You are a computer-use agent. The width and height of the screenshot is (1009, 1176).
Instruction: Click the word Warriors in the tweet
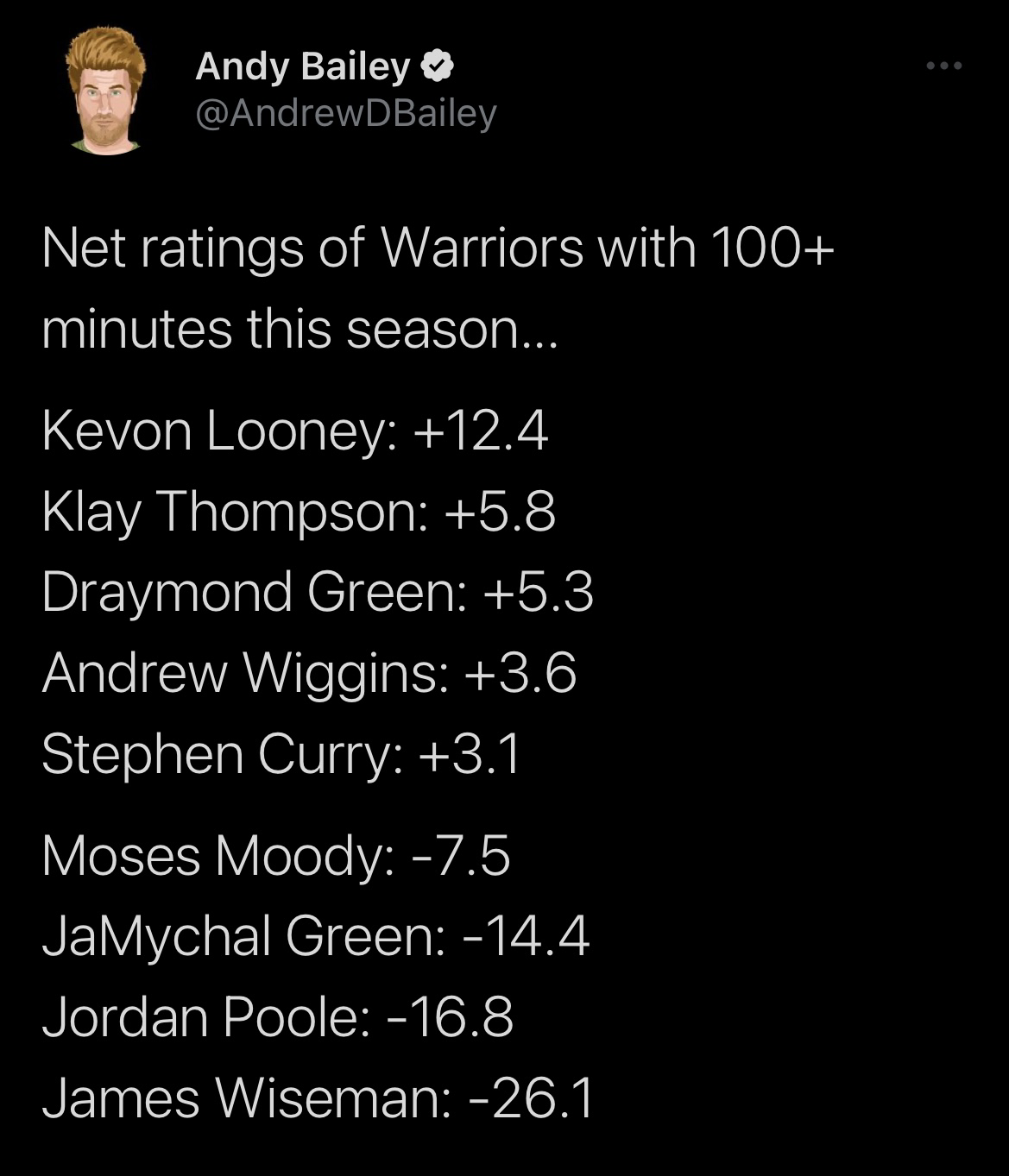tap(482, 248)
